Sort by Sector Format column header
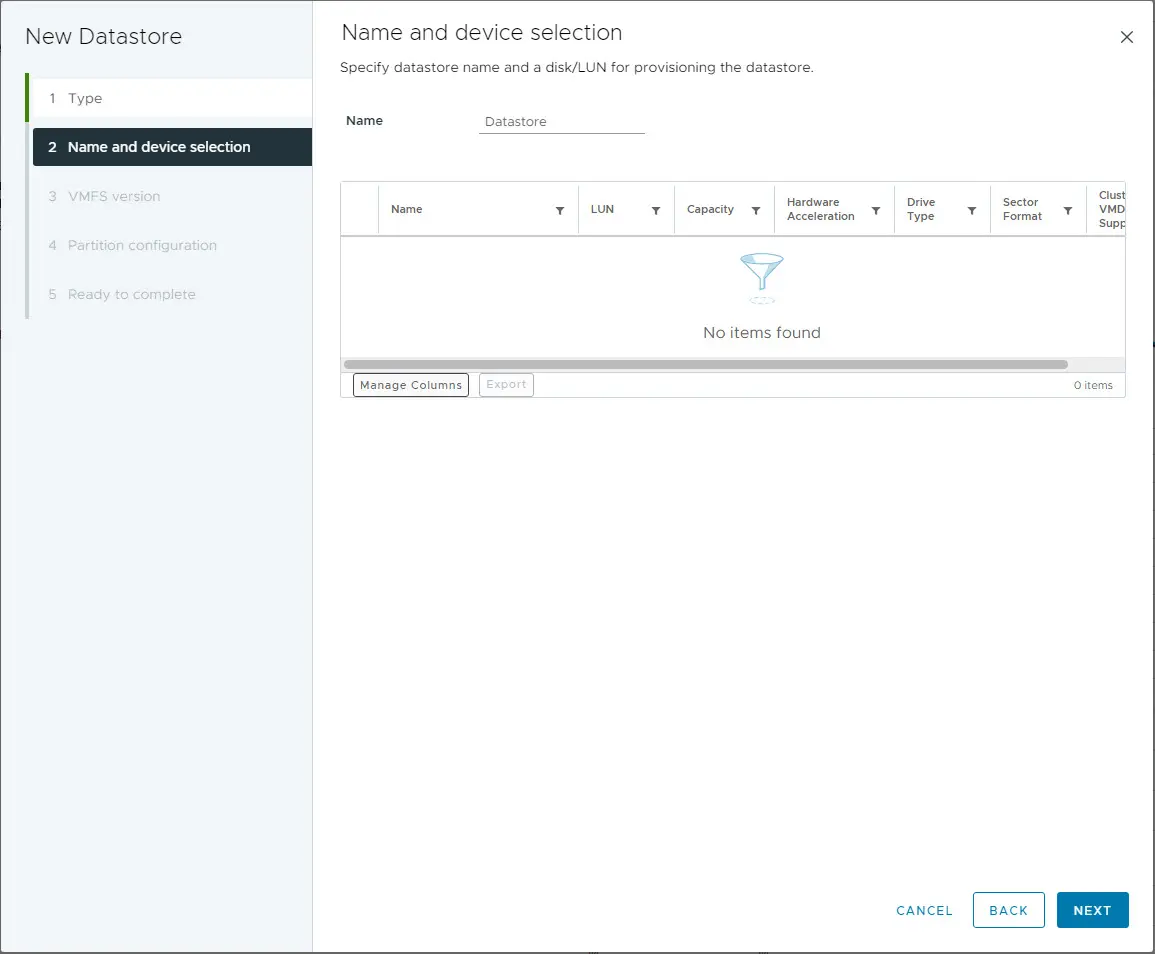The width and height of the screenshot is (1155, 954). [1022, 209]
